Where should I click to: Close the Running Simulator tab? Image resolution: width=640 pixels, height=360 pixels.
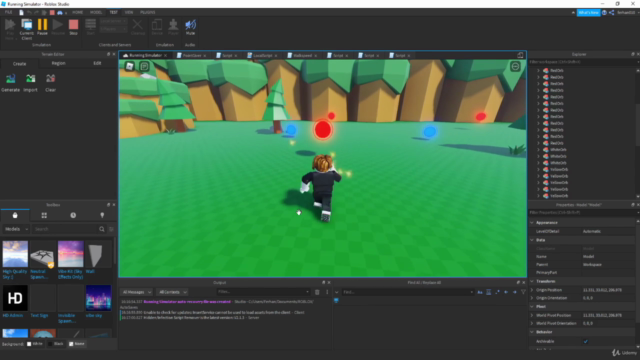[x=165, y=56]
